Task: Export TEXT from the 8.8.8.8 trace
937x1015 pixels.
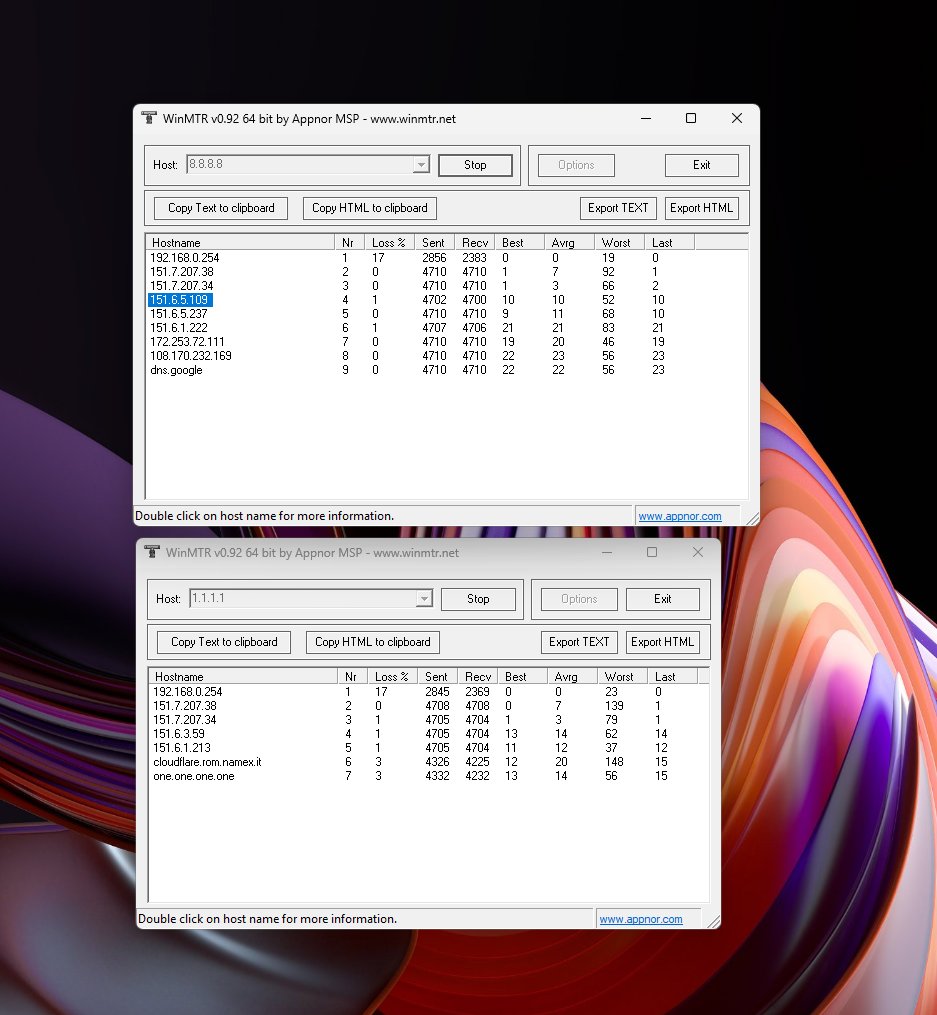Action: coord(618,208)
